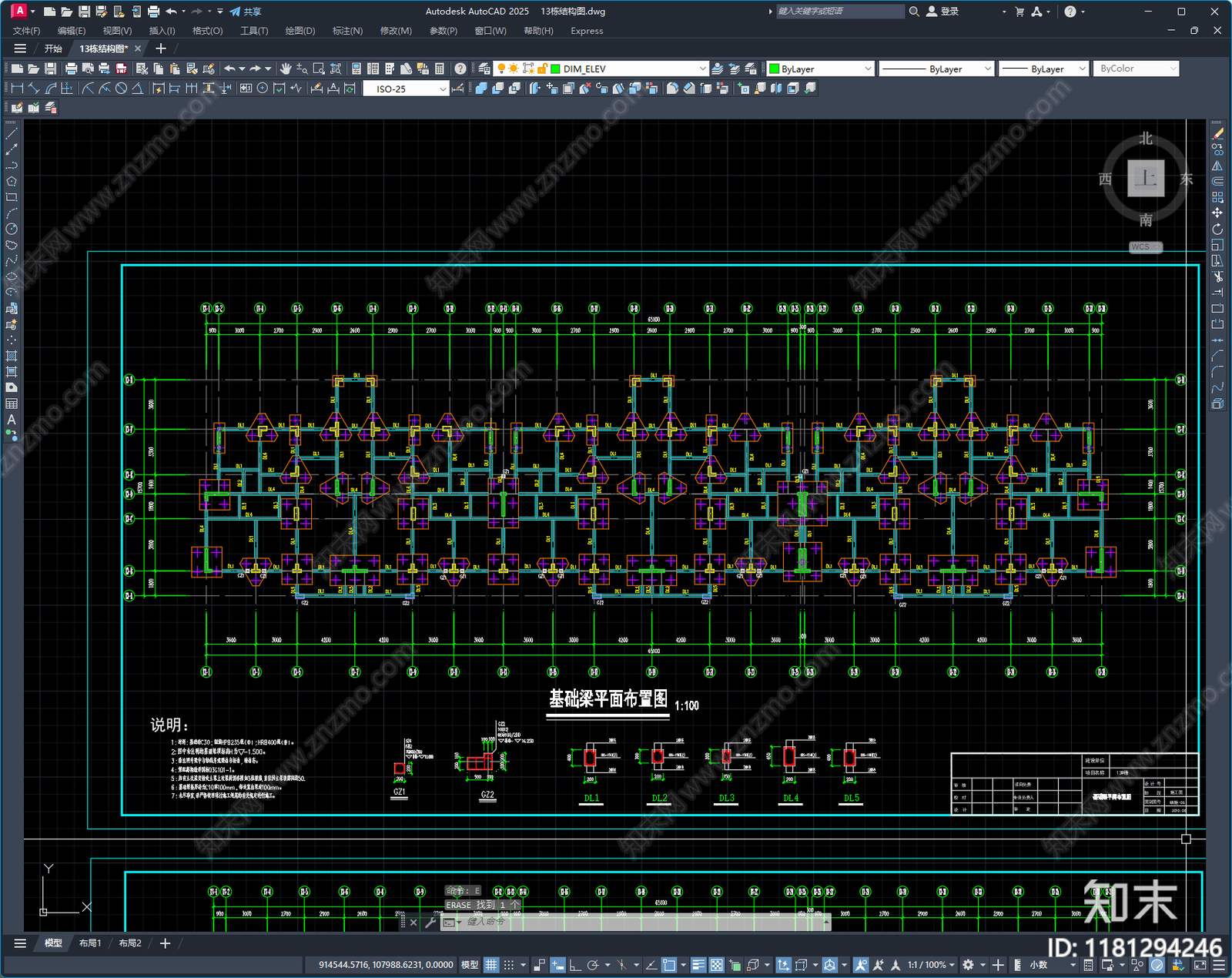Click the green color swatch in ByLayer color box
1232x978 pixels.
(x=775, y=69)
